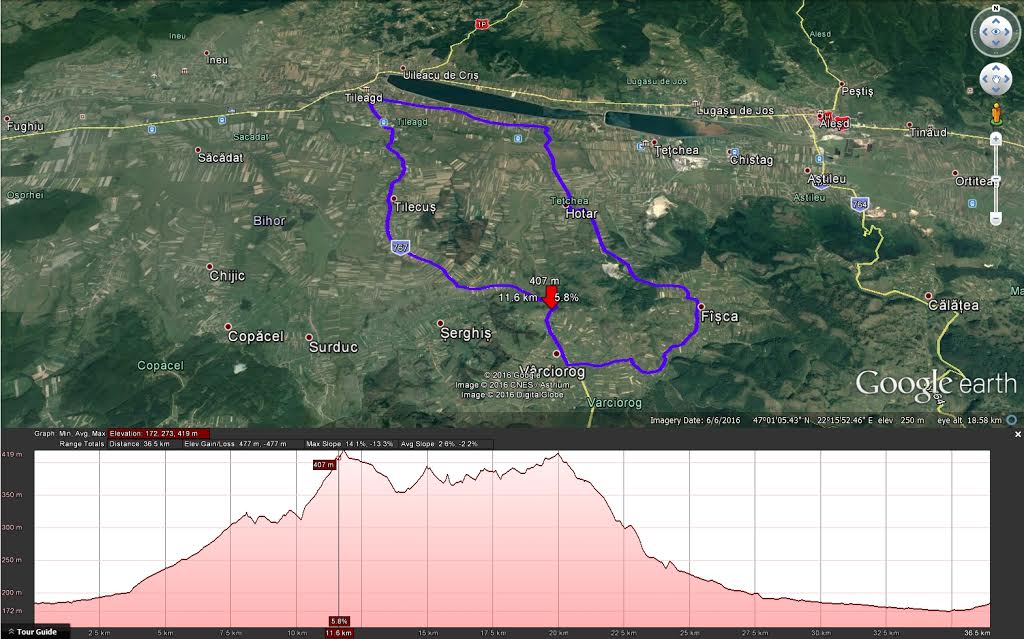Image resolution: width=1024 pixels, height=639 pixels.
Task: Click the 767 road shield marker
Action: (x=400, y=246)
